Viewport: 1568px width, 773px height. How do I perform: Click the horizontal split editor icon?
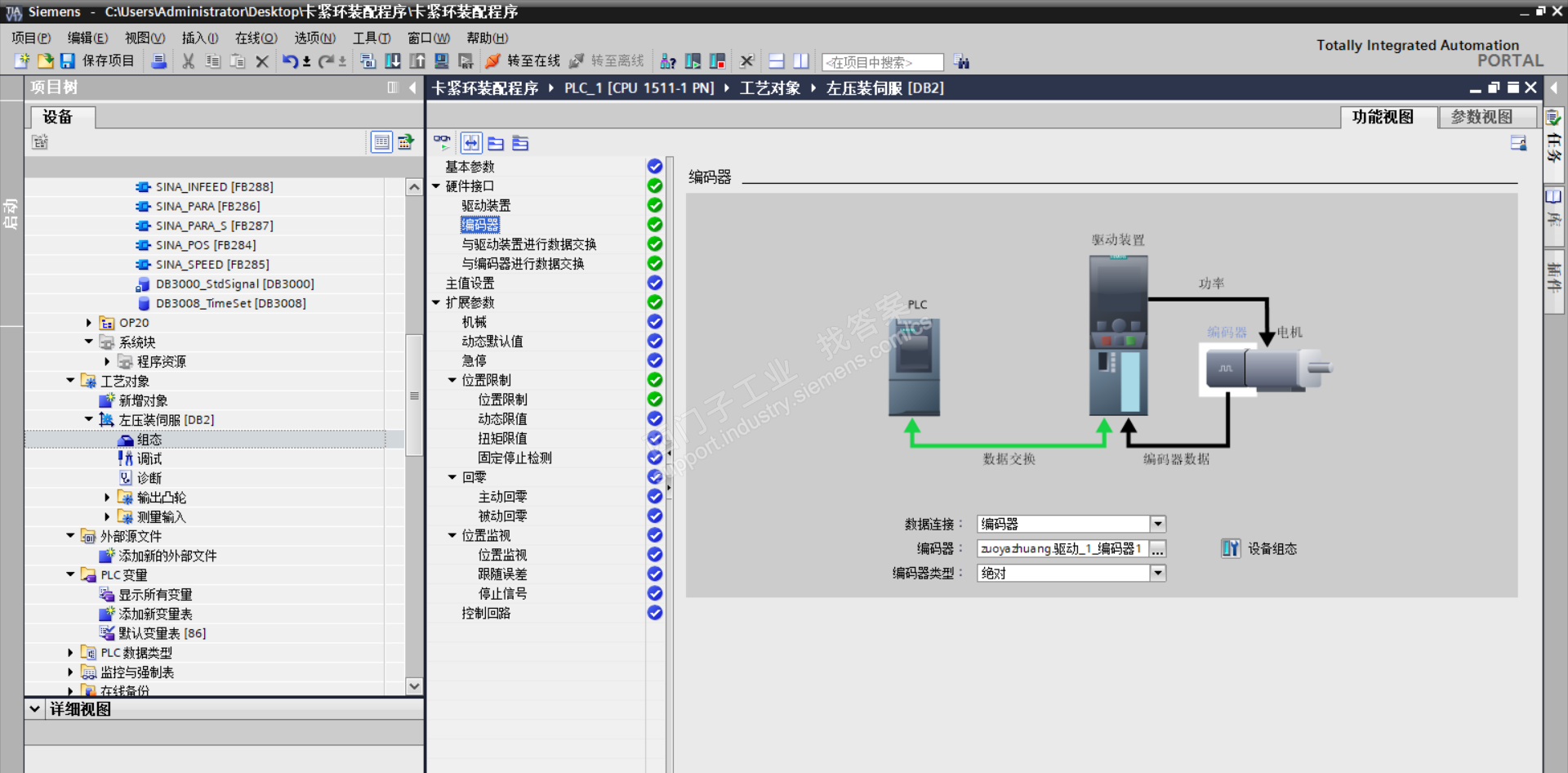[x=777, y=61]
